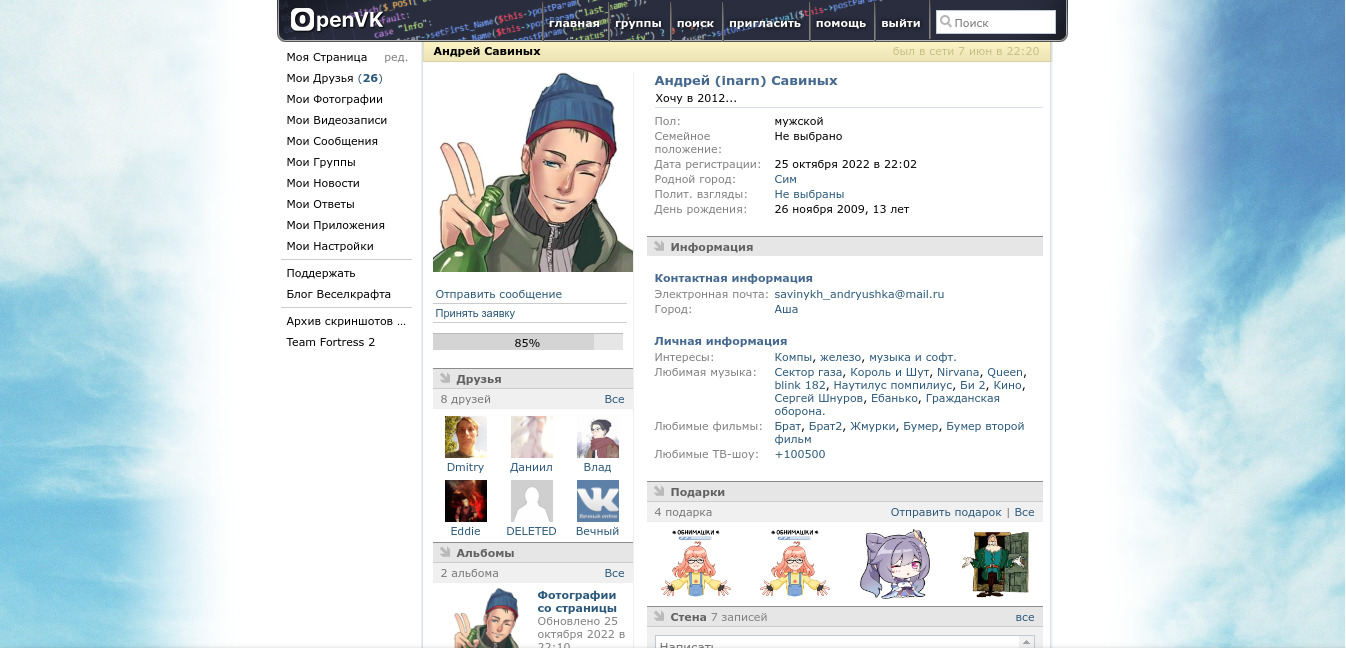Image resolution: width=1346 pixels, height=648 pixels.
Task: Focus the Поиск search field
Action: click(x=996, y=22)
